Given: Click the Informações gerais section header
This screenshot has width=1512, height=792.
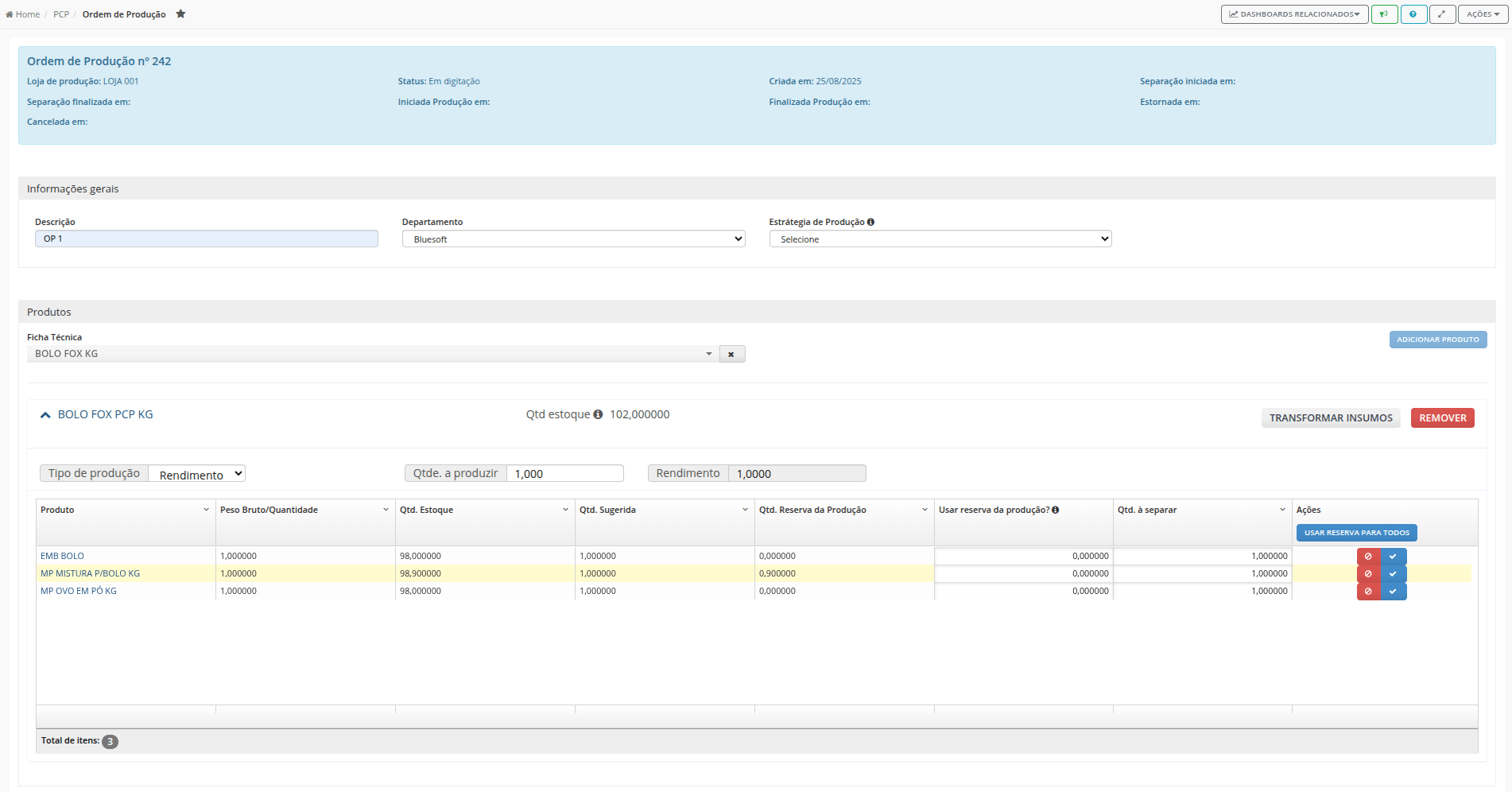Looking at the screenshot, I should point(757,188).
